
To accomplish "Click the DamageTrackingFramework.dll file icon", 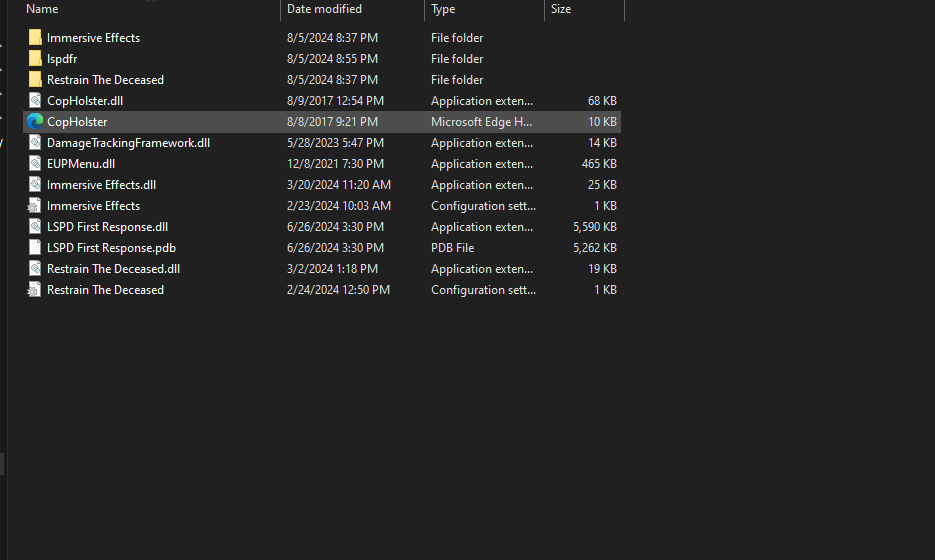I will tap(35, 143).
